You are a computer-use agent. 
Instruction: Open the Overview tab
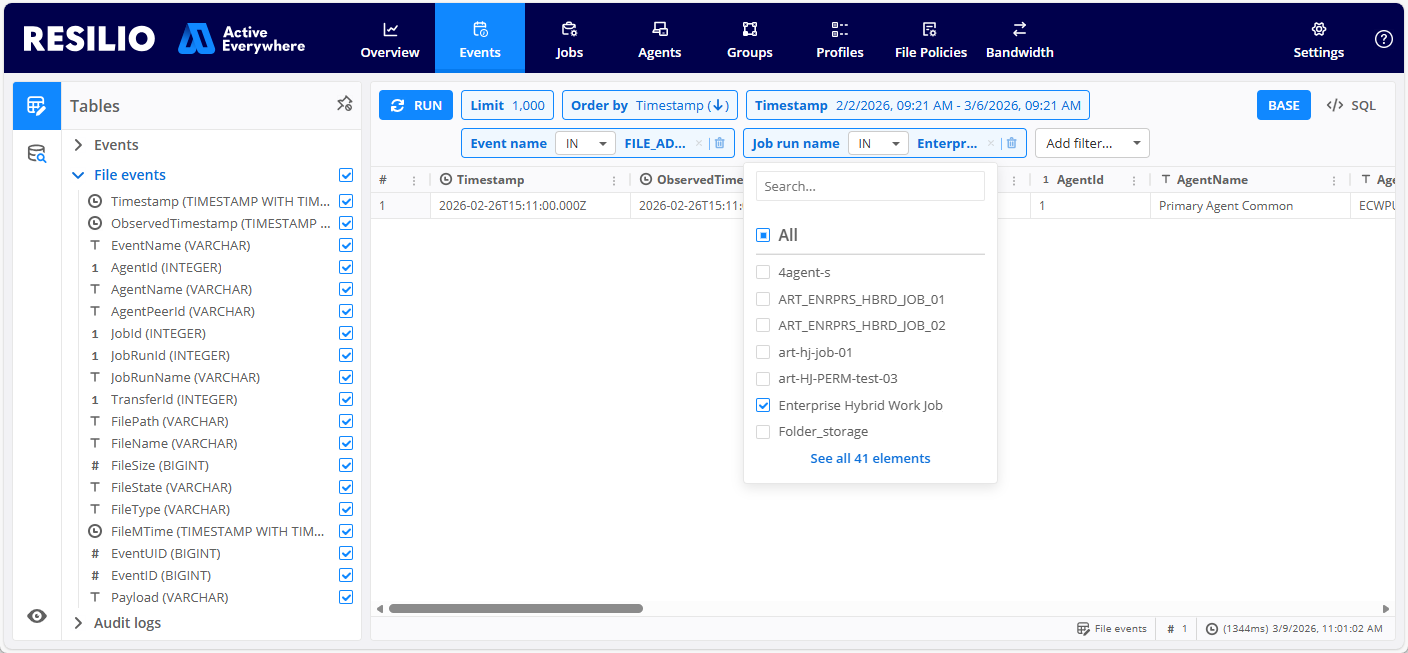(x=390, y=39)
